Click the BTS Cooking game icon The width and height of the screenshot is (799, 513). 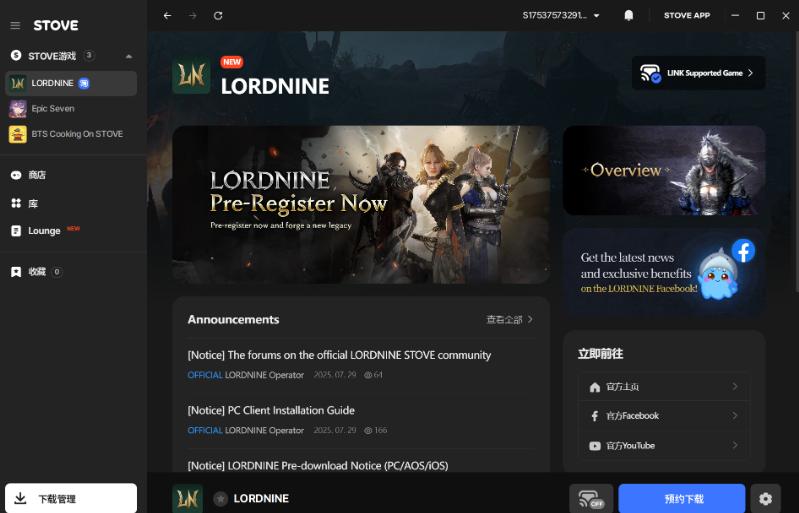click(18, 134)
